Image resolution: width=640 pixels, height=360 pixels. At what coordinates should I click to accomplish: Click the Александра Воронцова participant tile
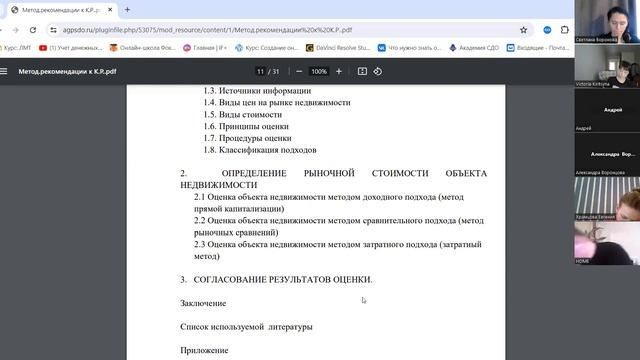(x=607, y=155)
